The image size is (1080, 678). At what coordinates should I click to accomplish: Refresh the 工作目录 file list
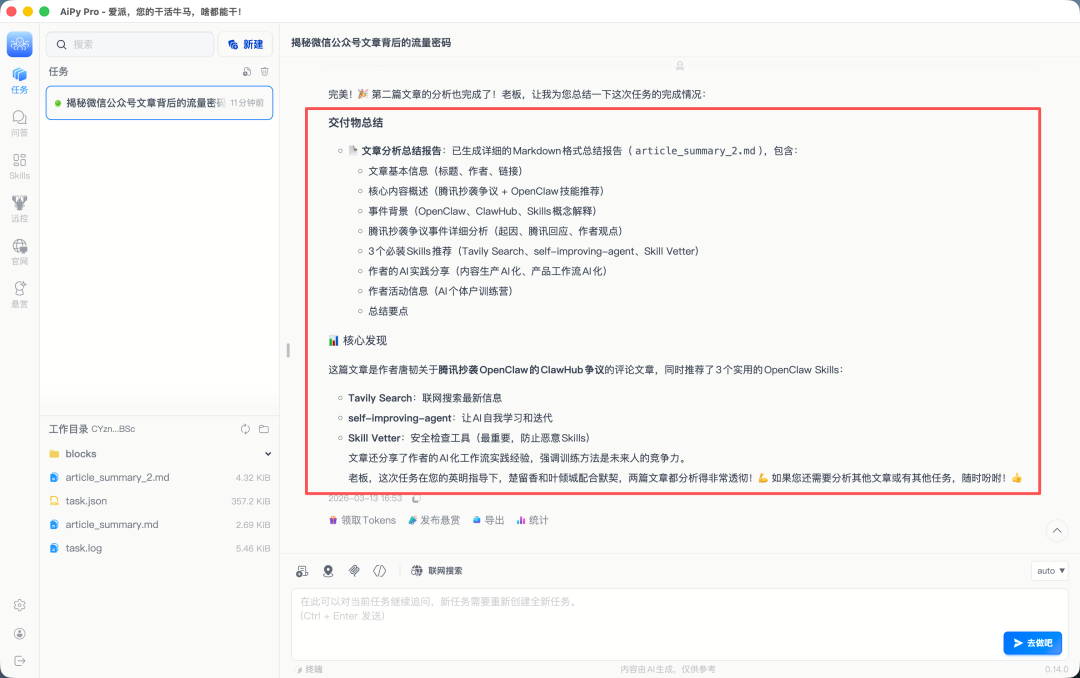245,429
